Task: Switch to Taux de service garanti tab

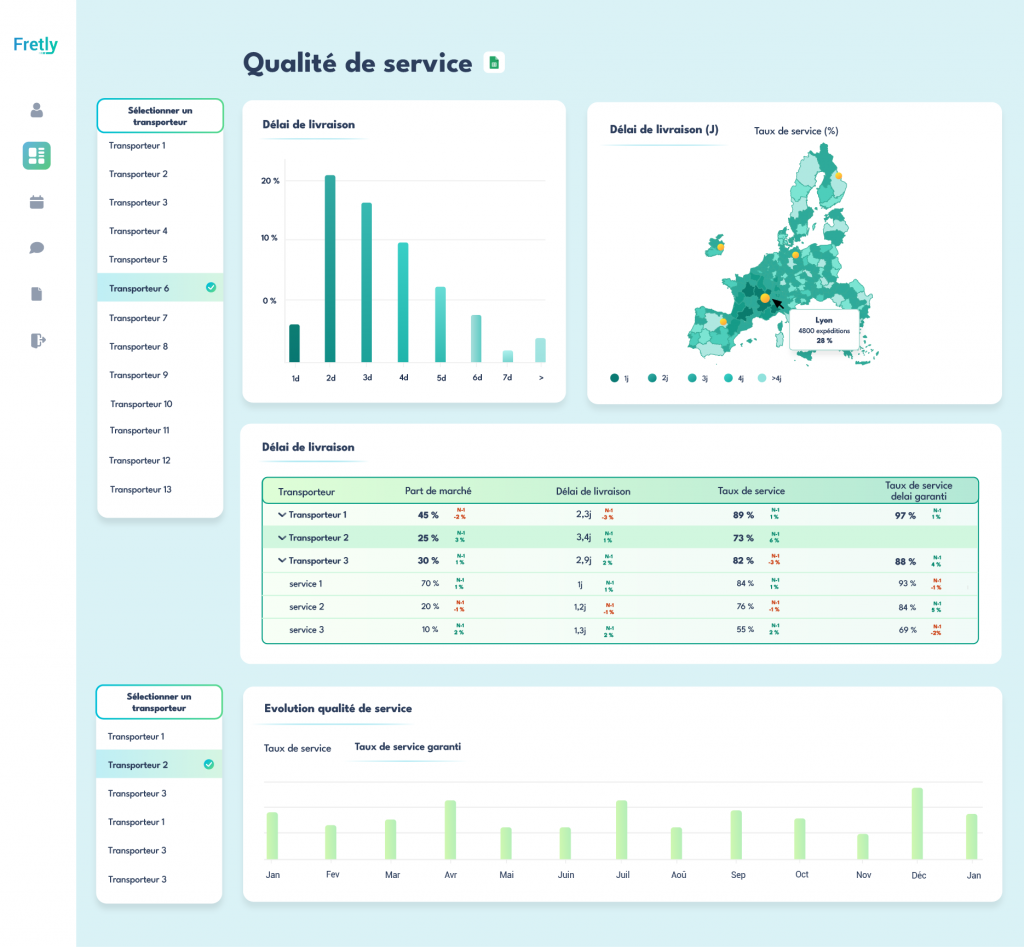Action: point(407,747)
